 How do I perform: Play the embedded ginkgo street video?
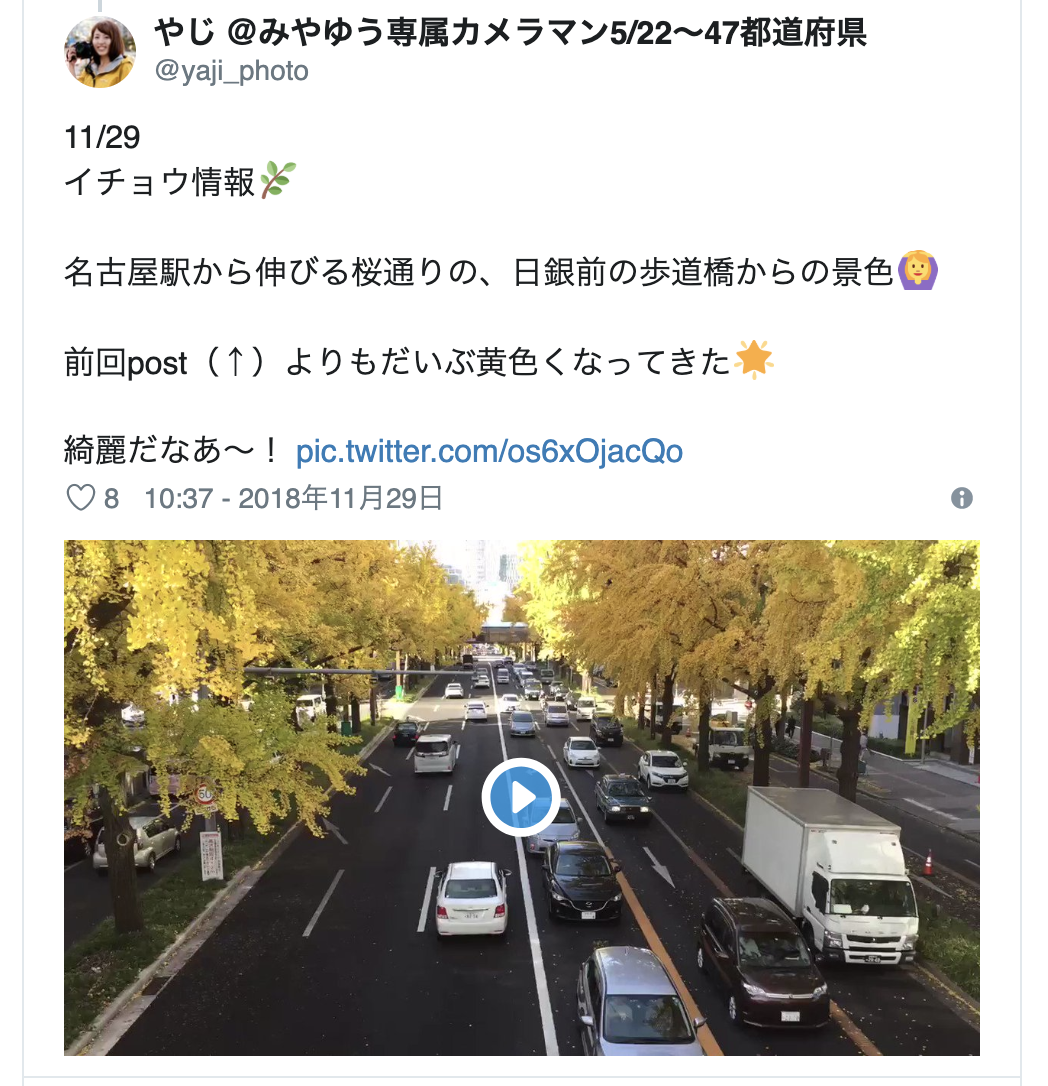pos(521,797)
